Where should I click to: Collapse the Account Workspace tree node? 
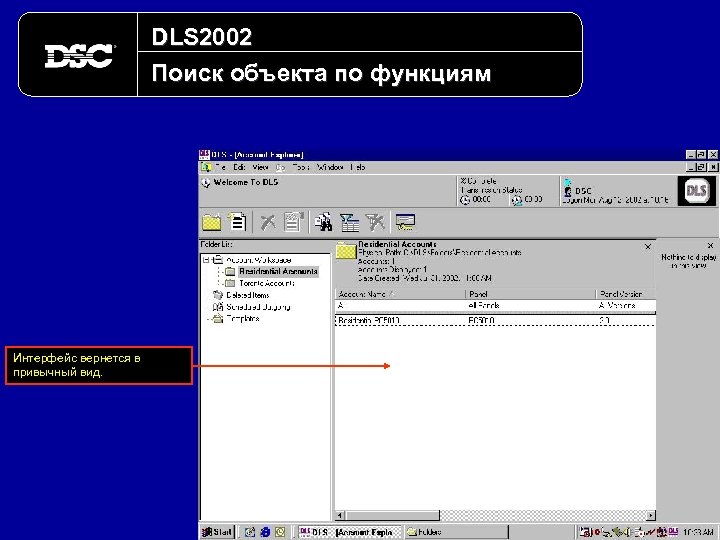(x=207, y=260)
